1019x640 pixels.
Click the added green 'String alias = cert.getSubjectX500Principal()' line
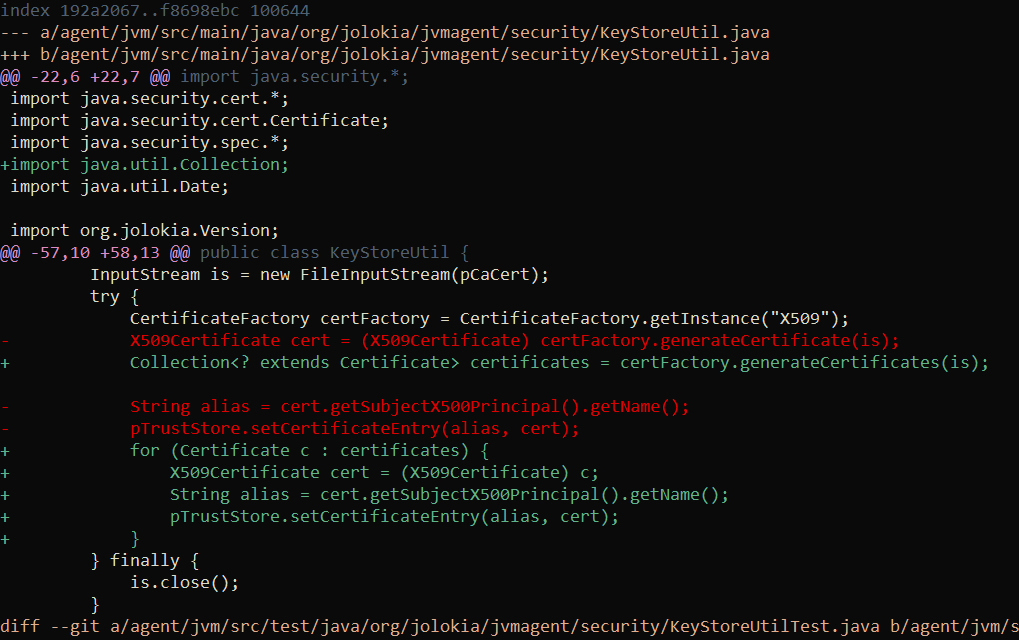click(449, 495)
